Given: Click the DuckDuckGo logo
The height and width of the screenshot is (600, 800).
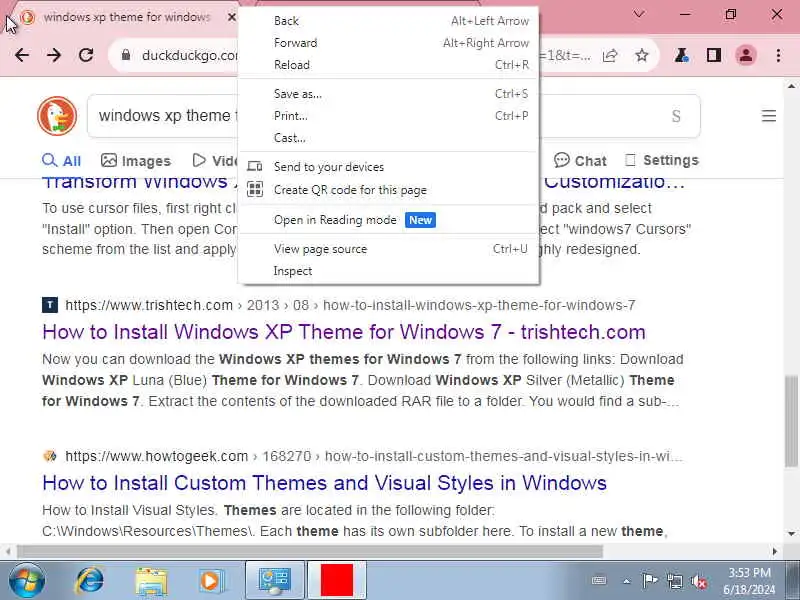Looking at the screenshot, I should pos(57,116).
